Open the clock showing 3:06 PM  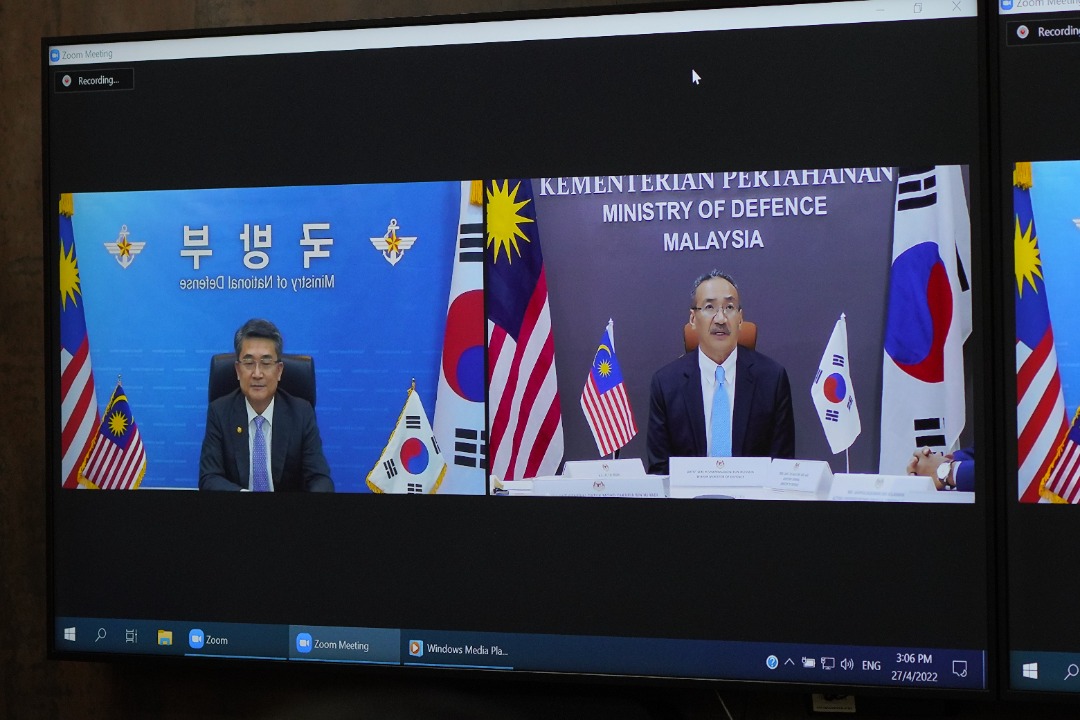[914, 667]
